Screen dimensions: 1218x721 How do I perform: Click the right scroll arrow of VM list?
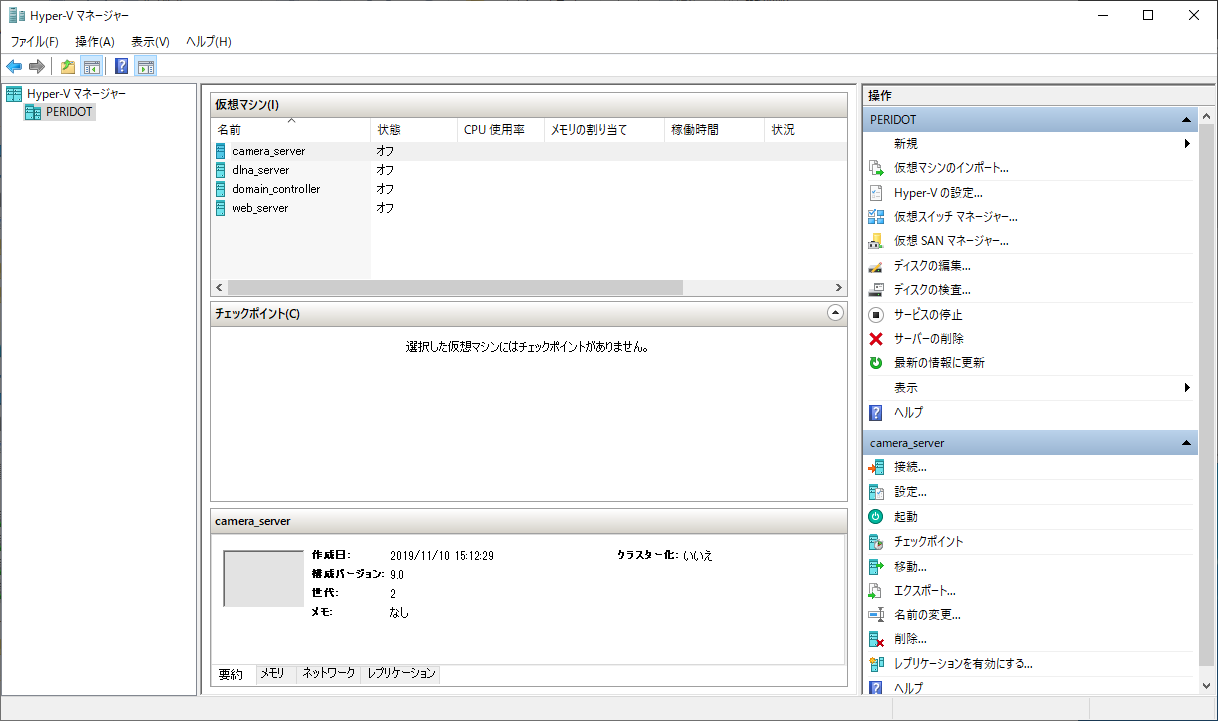838,287
